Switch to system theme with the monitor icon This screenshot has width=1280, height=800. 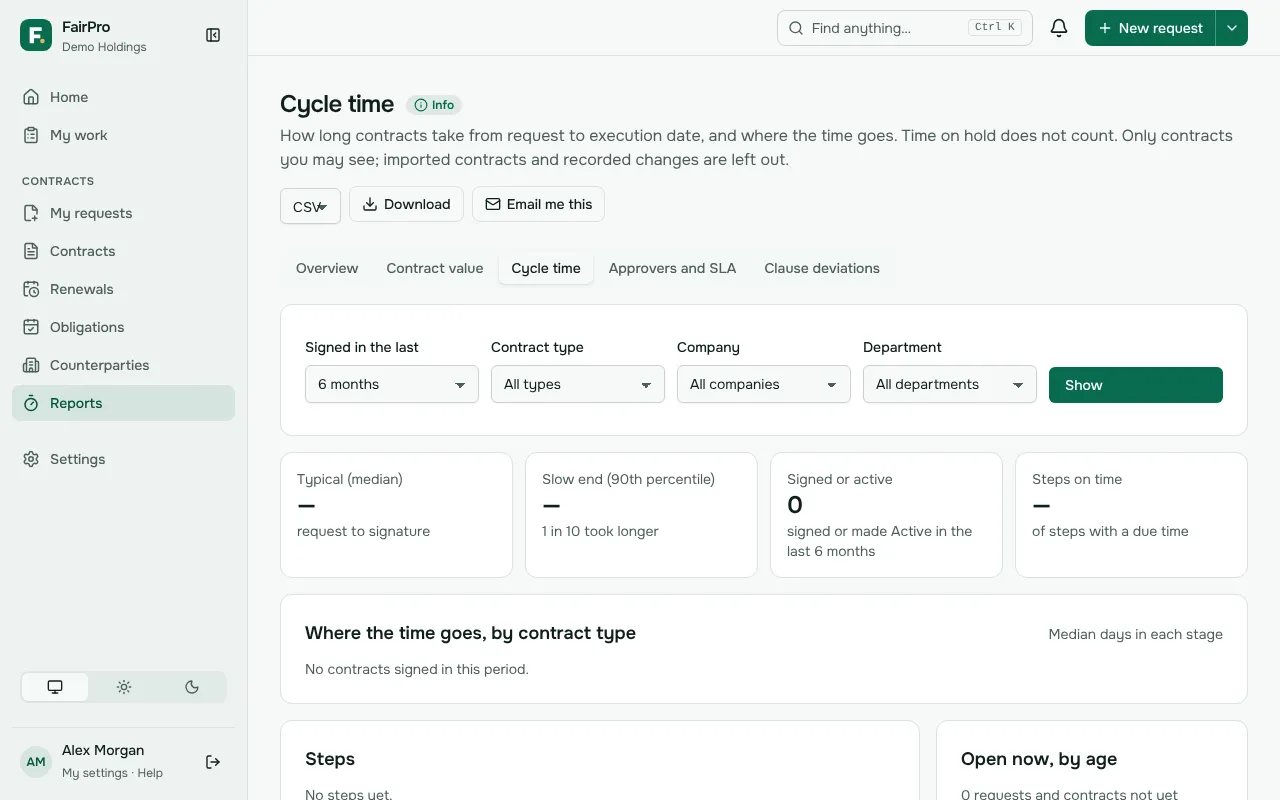[x=55, y=687]
